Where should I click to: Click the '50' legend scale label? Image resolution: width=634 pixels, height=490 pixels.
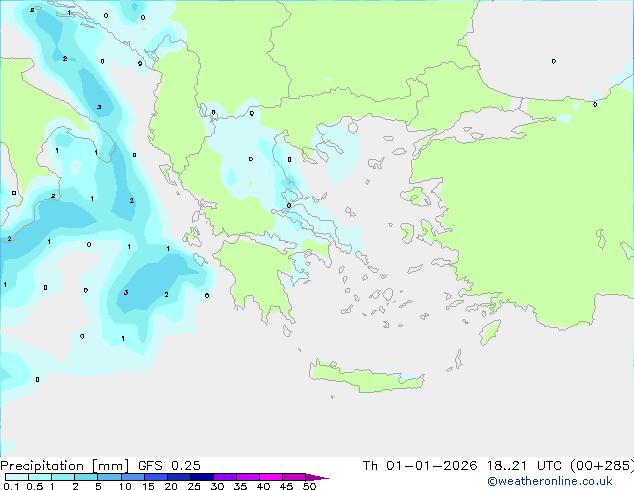click(310, 486)
